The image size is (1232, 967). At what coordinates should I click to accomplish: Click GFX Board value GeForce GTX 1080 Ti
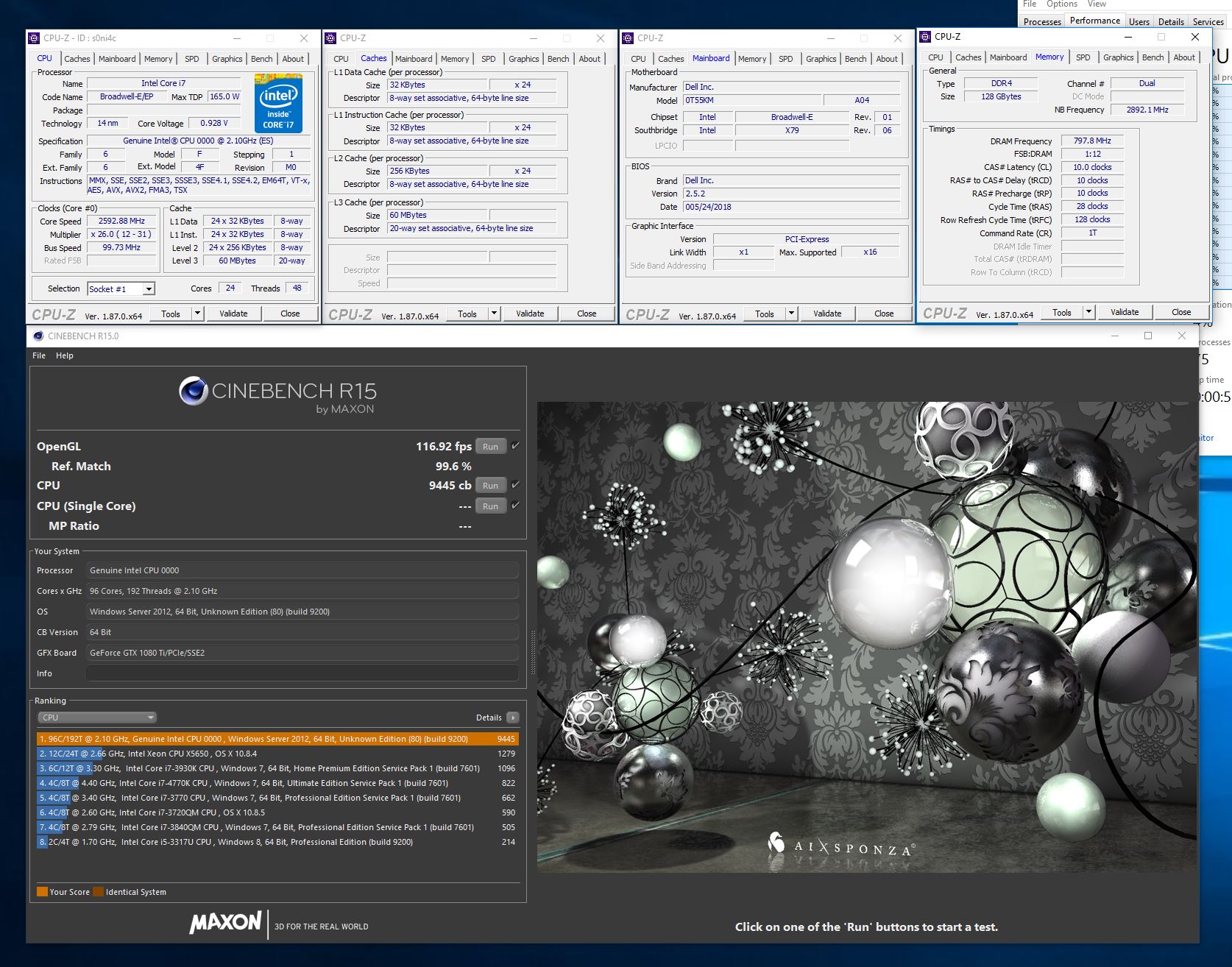tap(302, 653)
